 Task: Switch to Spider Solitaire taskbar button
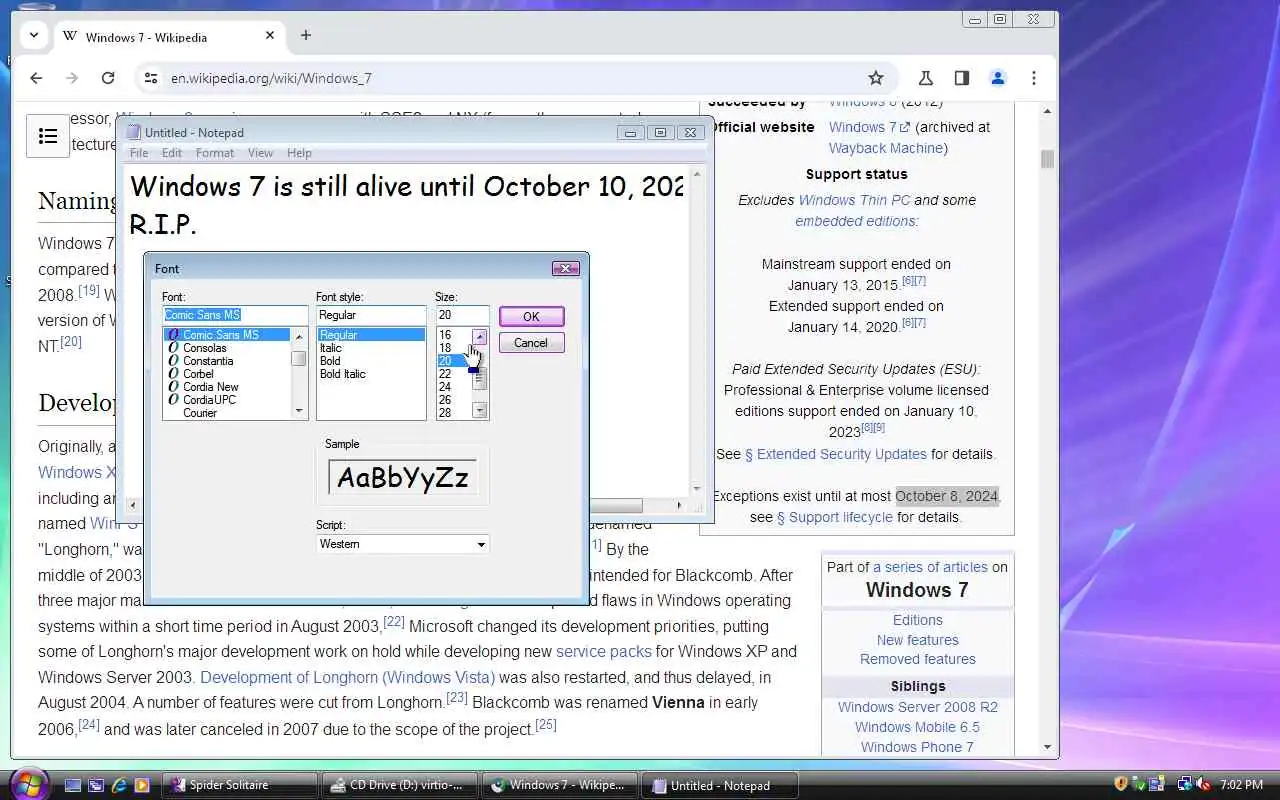tap(239, 785)
